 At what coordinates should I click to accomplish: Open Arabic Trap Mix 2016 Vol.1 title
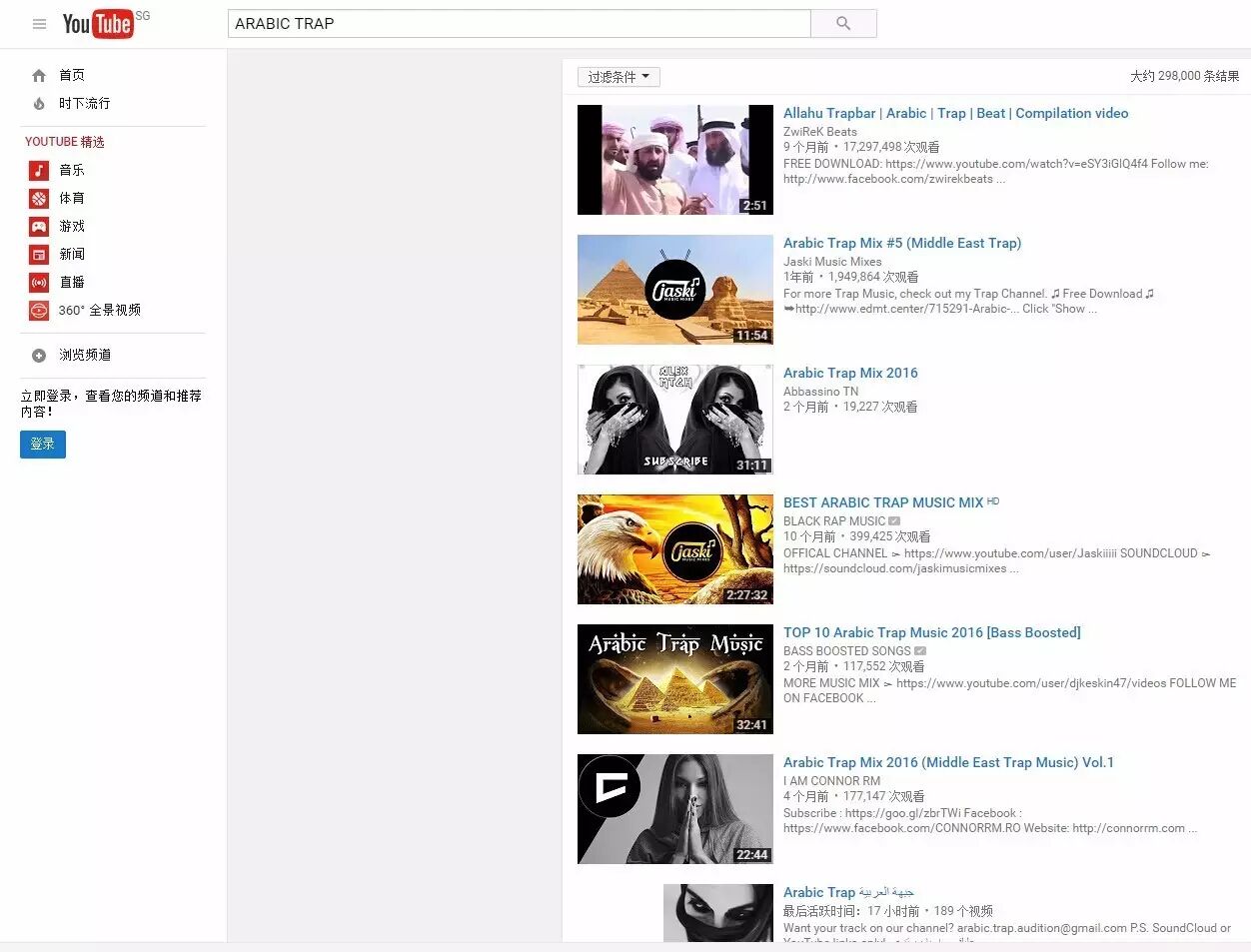click(x=948, y=763)
